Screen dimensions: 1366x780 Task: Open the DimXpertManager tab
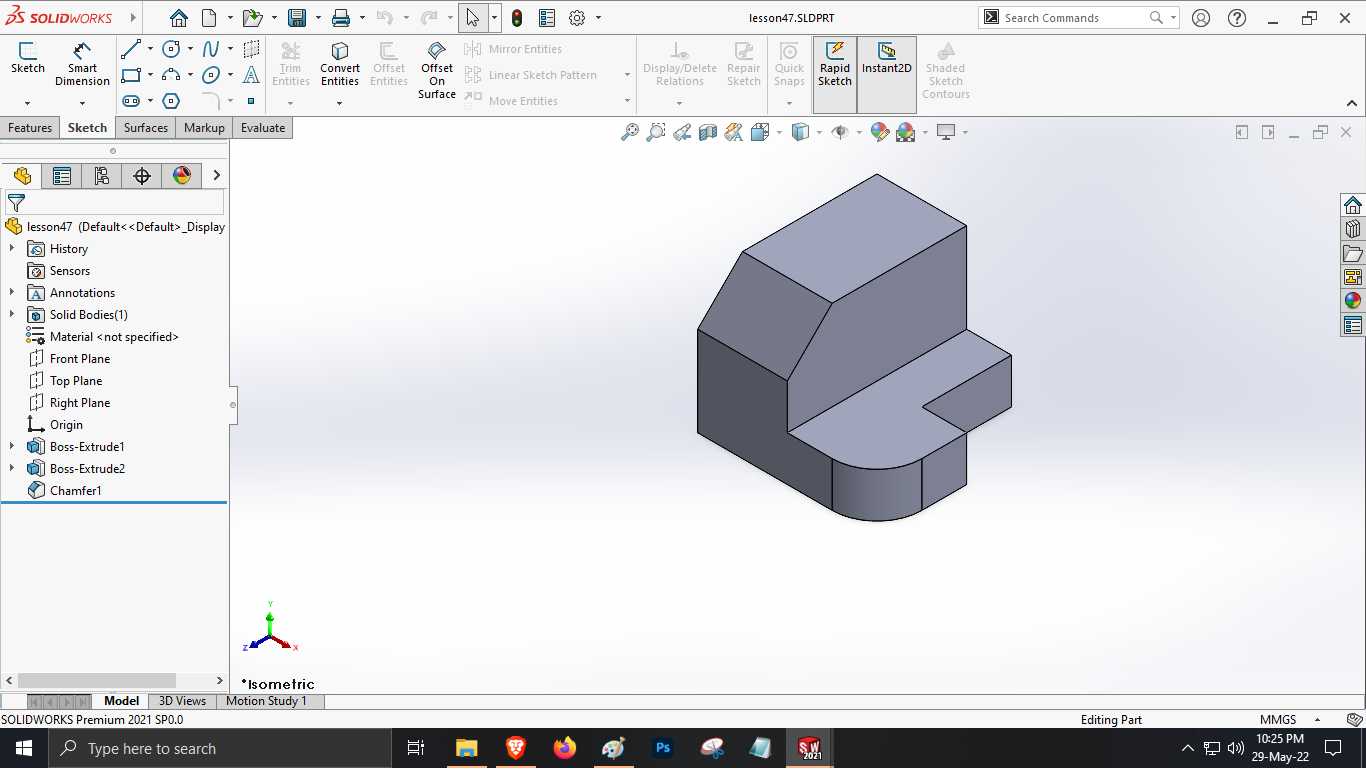142,176
